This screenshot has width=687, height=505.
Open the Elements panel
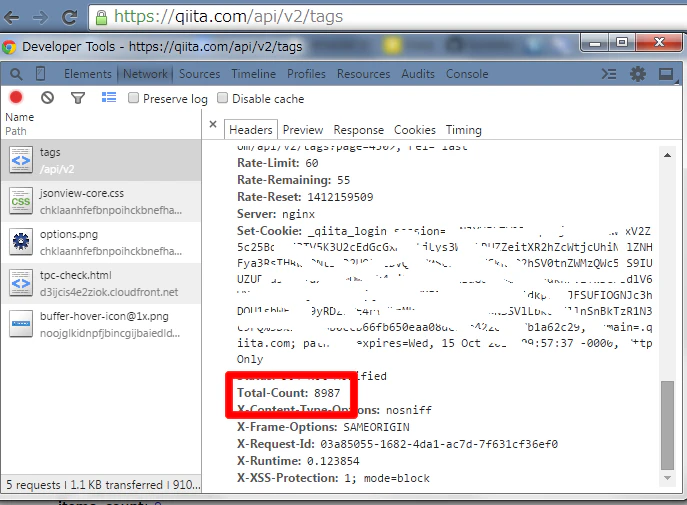pos(88,74)
